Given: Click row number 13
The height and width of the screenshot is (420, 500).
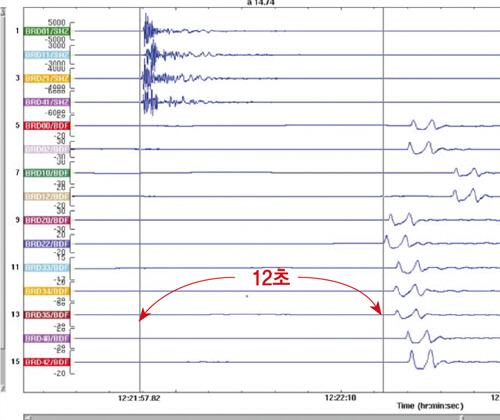Looking at the screenshot, I should (15, 314).
